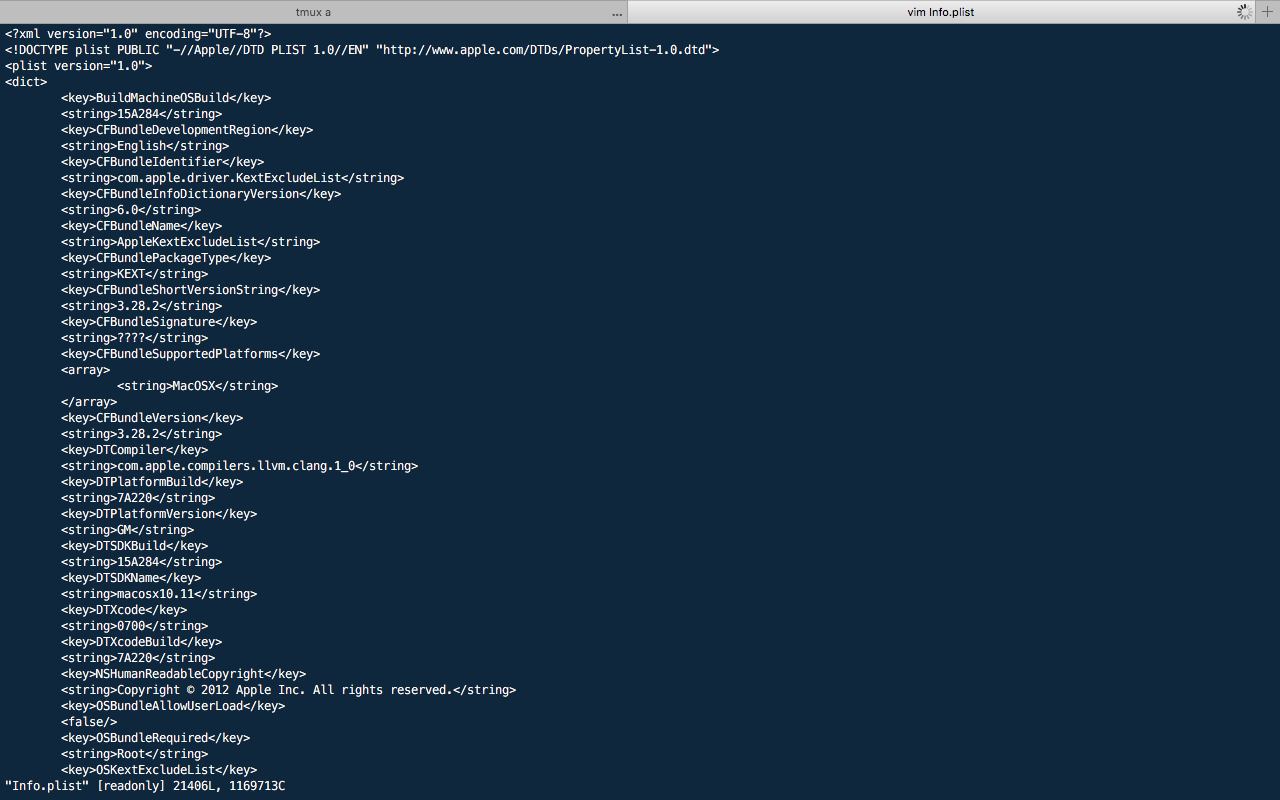This screenshot has height=800, width=1280.
Task: Click the activity spinner in the vim tab
Action: click(1244, 12)
